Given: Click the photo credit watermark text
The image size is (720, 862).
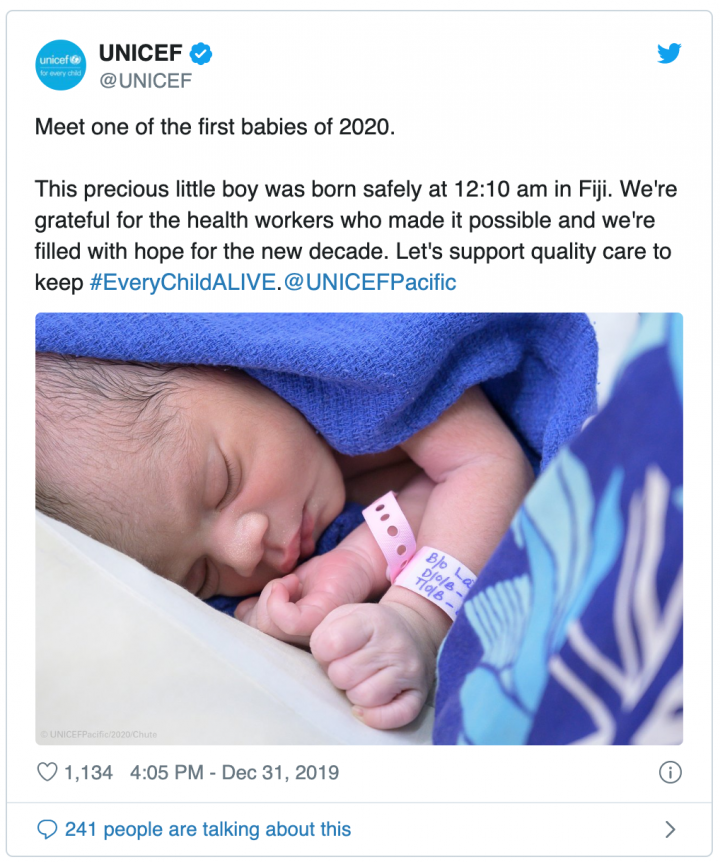Looking at the screenshot, I should 98,734.
